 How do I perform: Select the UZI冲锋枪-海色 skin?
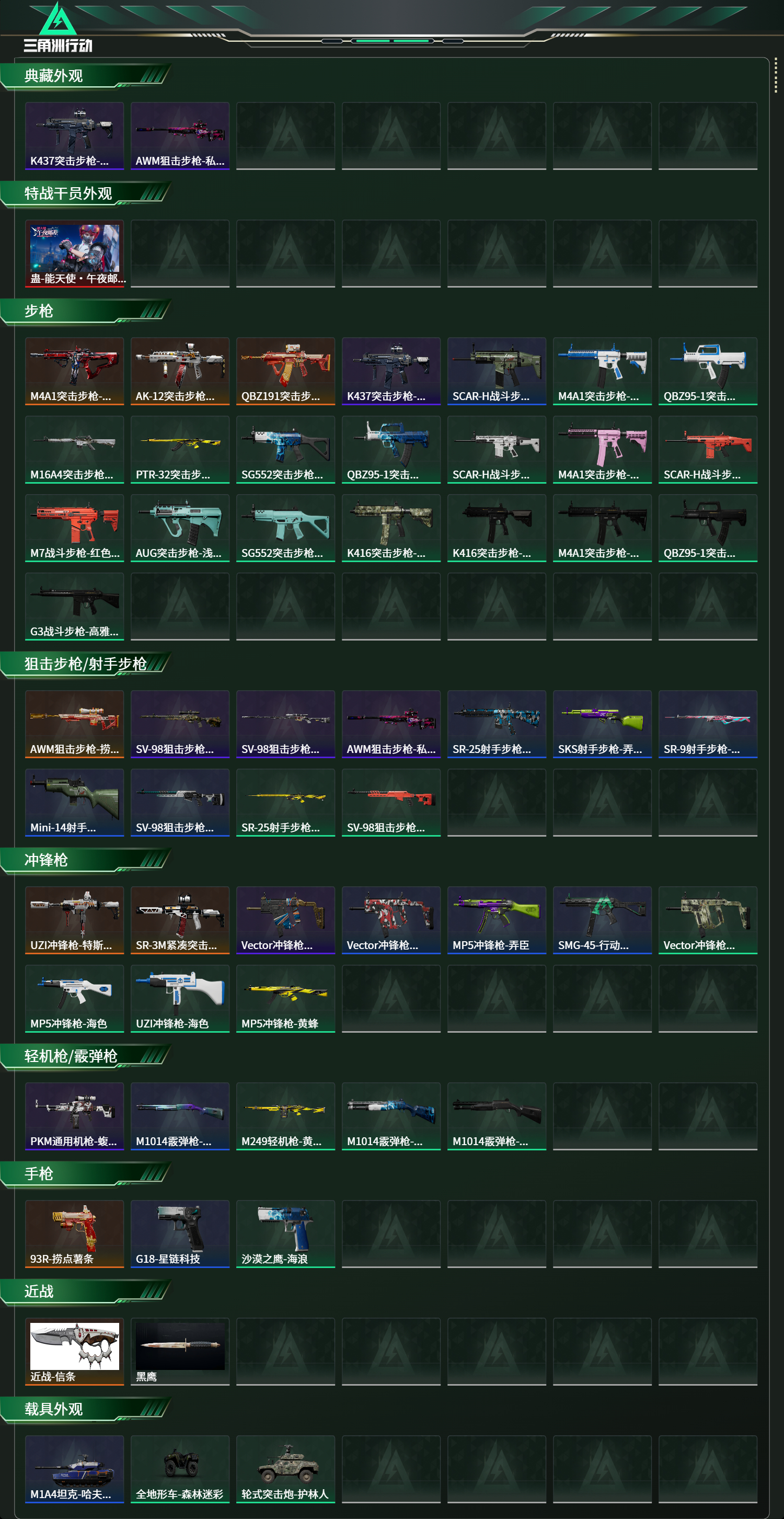click(180, 998)
